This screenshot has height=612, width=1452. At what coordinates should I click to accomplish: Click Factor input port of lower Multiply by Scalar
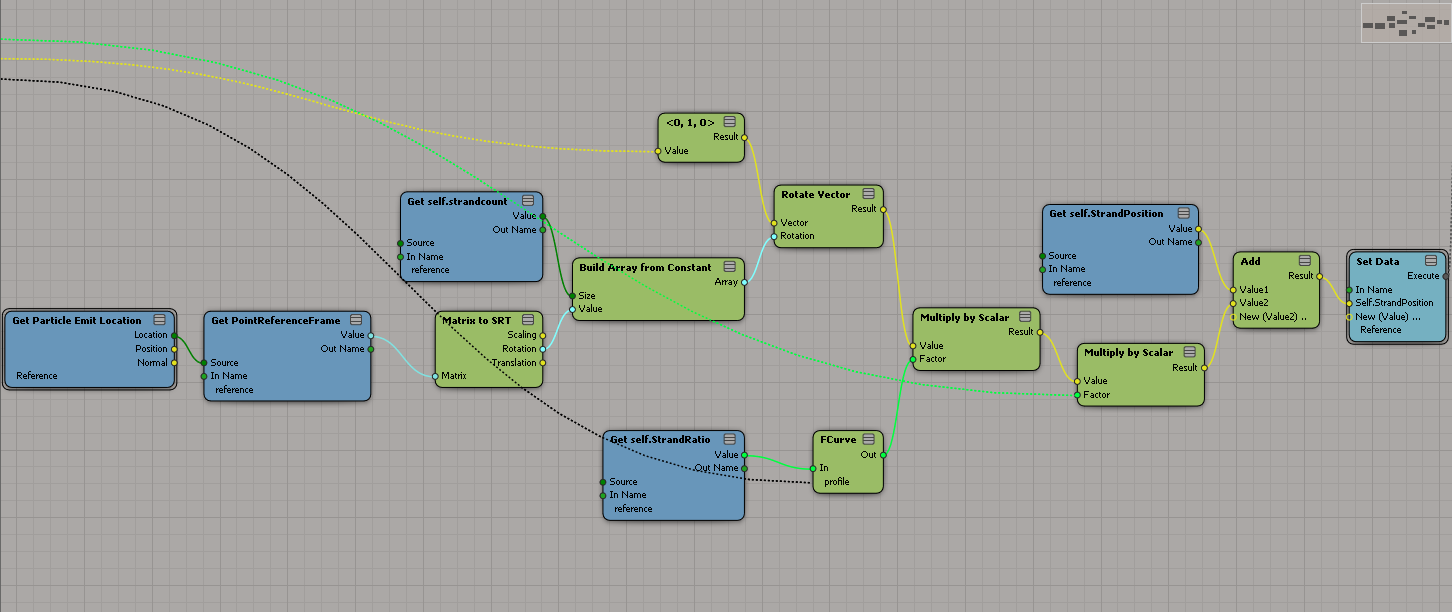(1076, 395)
